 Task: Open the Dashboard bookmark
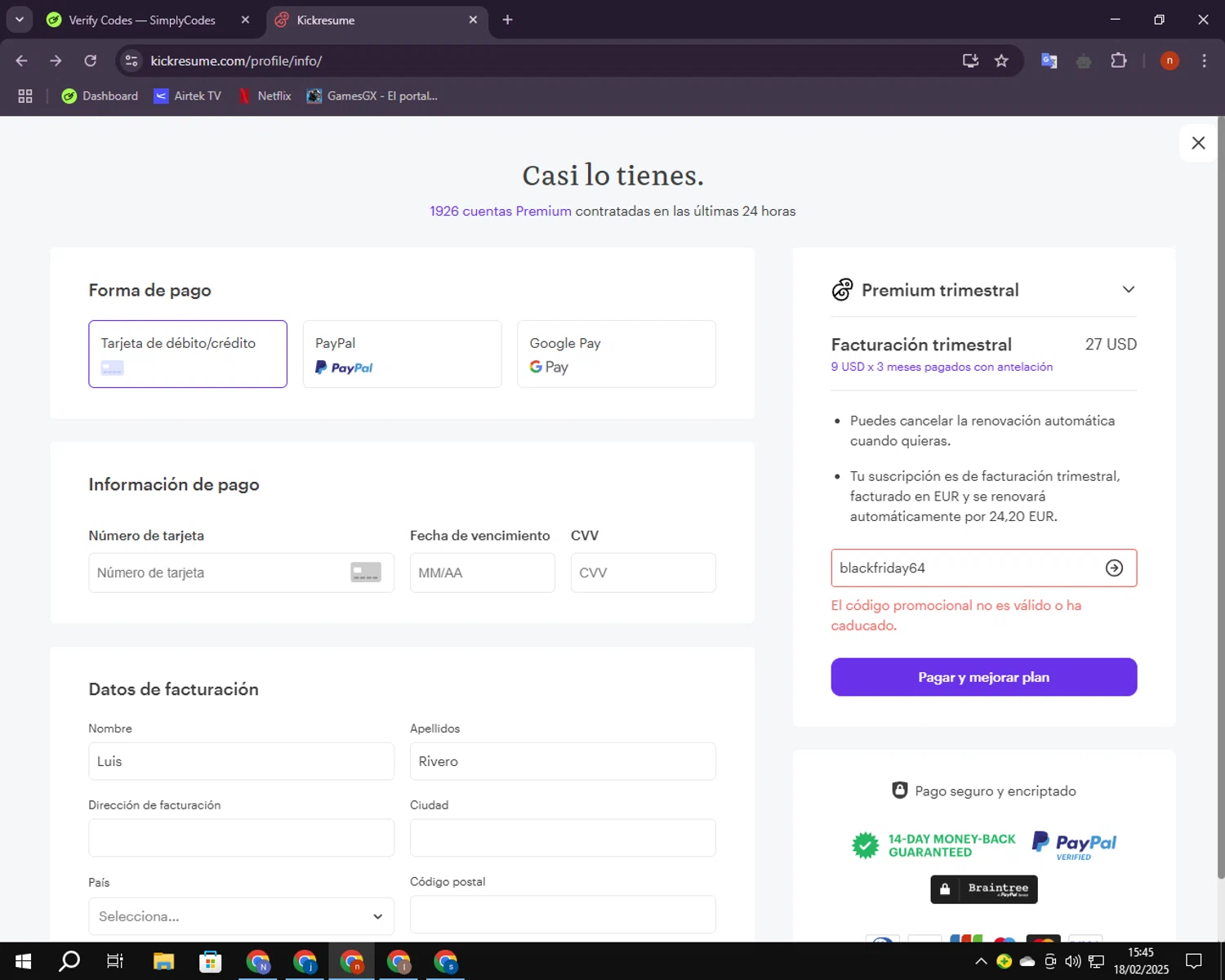pyautogui.click(x=100, y=96)
